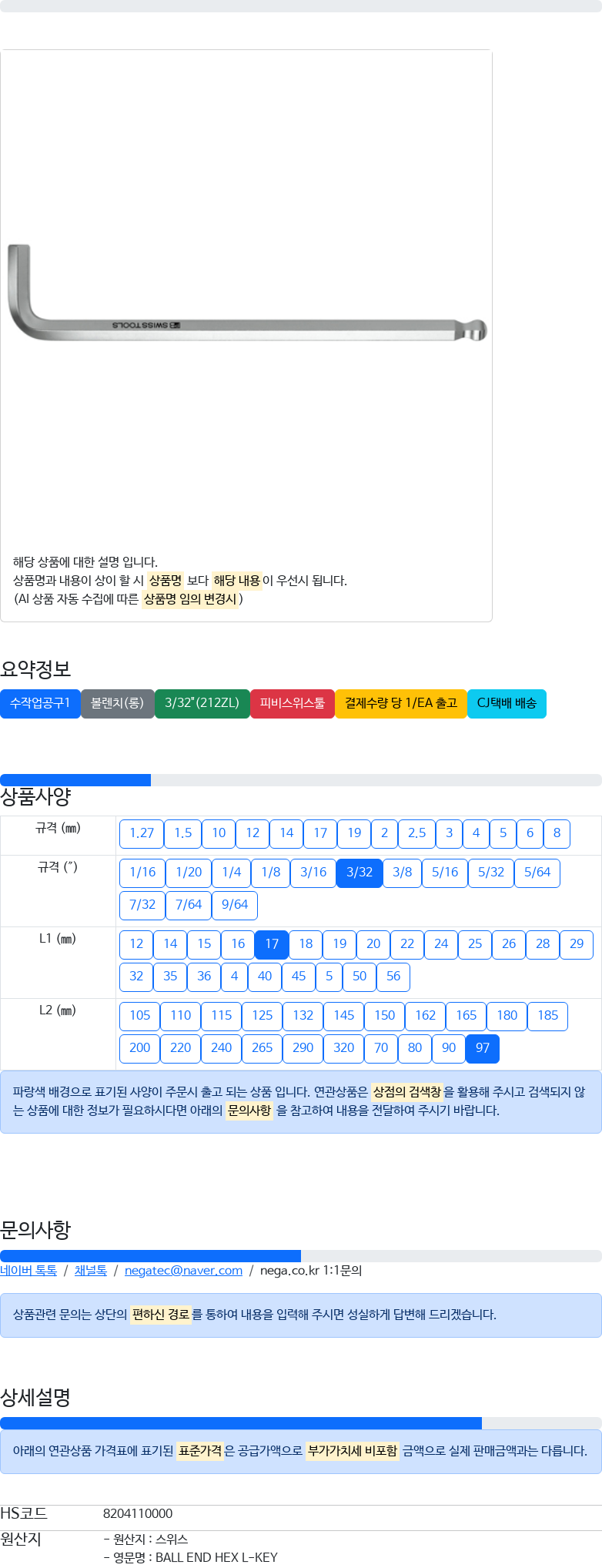Click the 3/32"(212ZL) green tag
The image size is (602, 1568).
[x=202, y=703]
